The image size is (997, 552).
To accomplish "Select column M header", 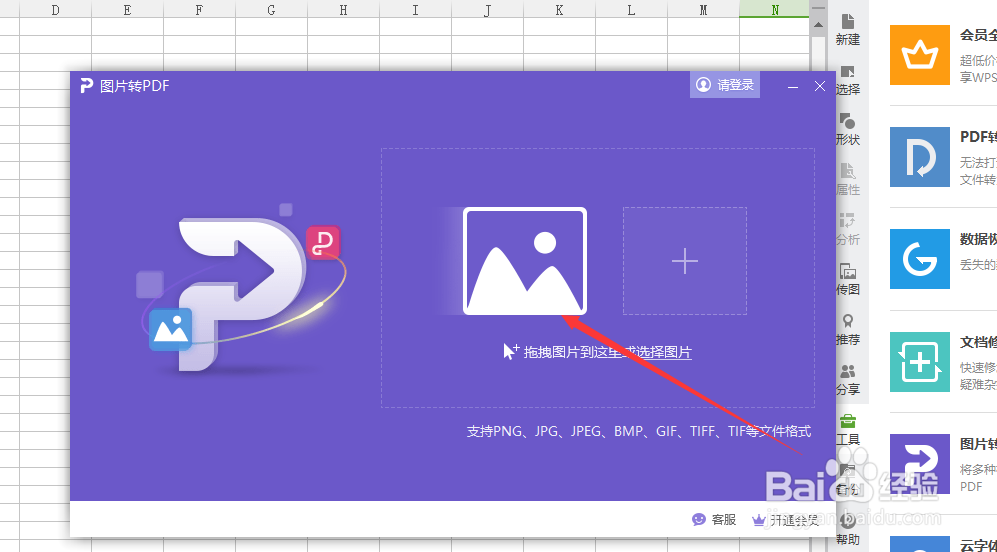I will click(x=703, y=10).
